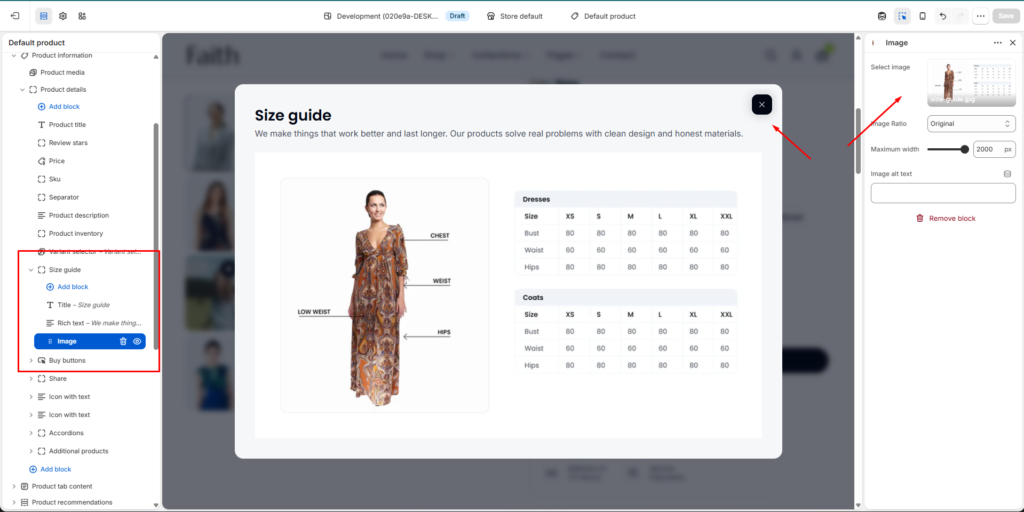Select the Rich text block
Image resolution: width=1024 pixels, height=512 pixels.
coord(99,323)
